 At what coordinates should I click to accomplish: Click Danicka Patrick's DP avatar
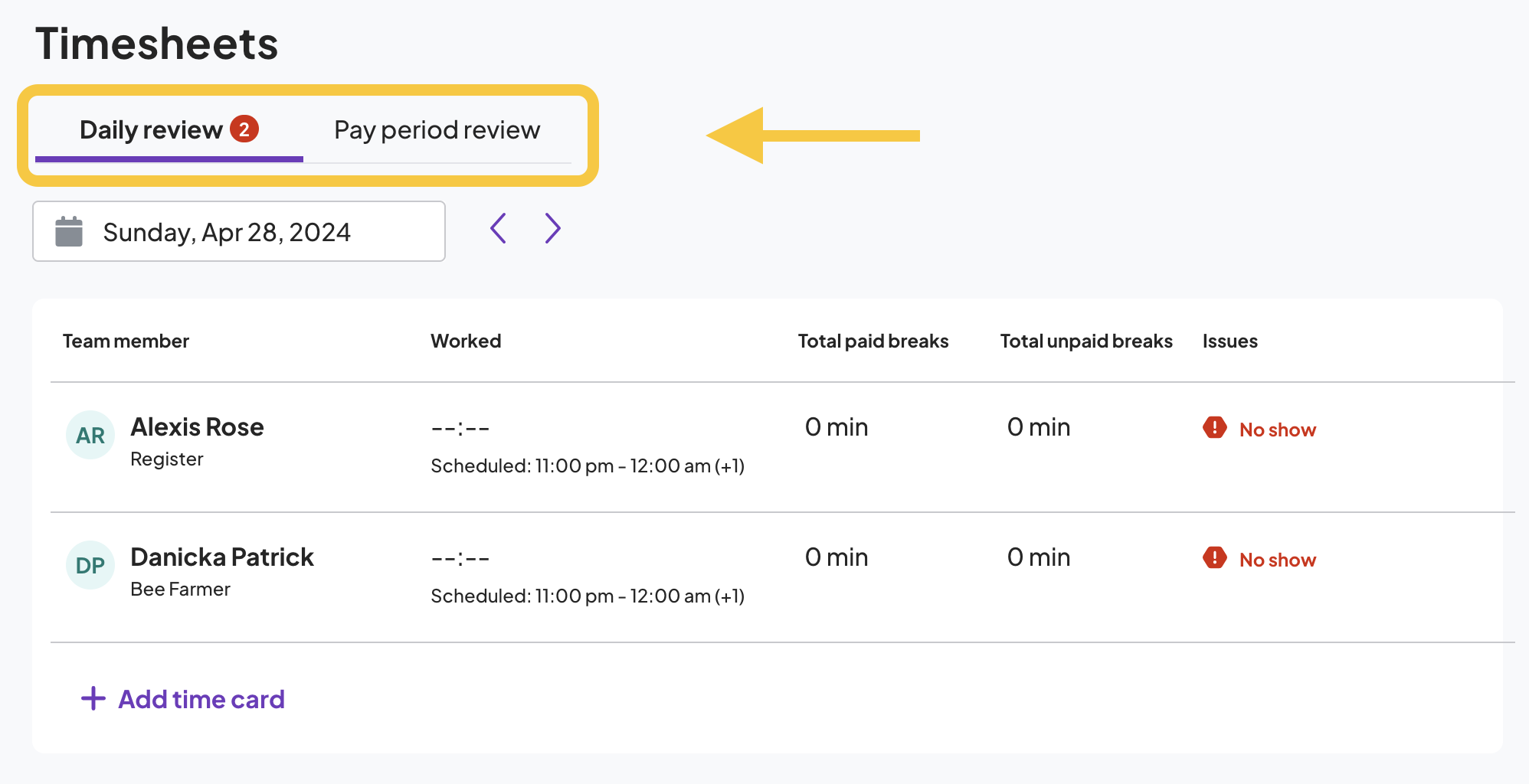coord(90,566)
